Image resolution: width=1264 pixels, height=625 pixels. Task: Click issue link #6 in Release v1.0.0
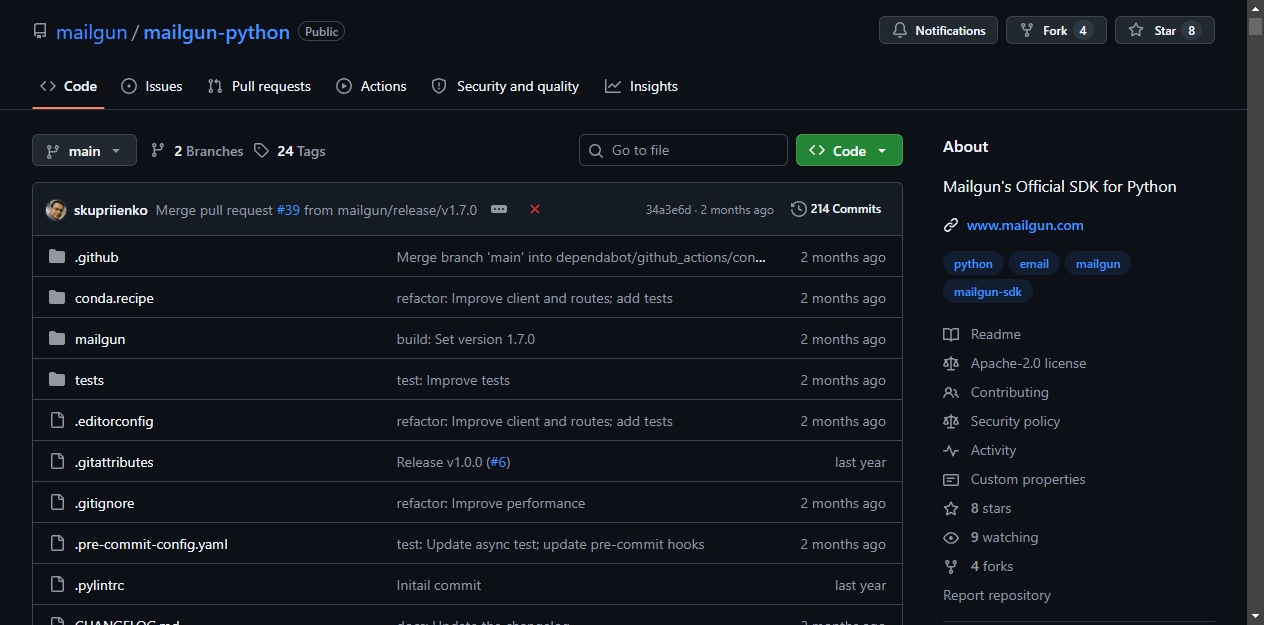pyautogui.click(x=498, y=462)
